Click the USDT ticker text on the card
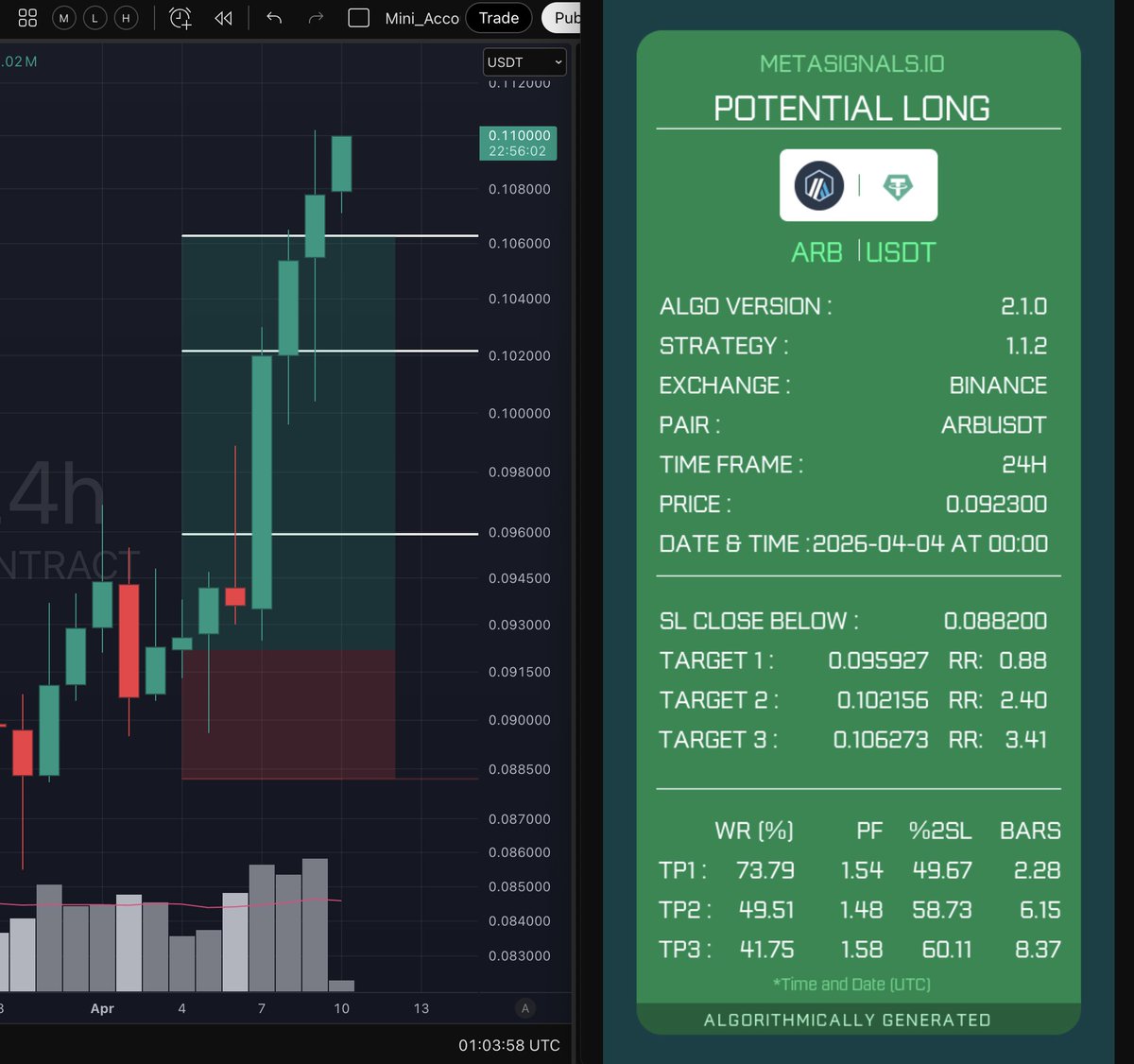The width and height of the screenshot is (1134, 1064). [x=901, y=252]
